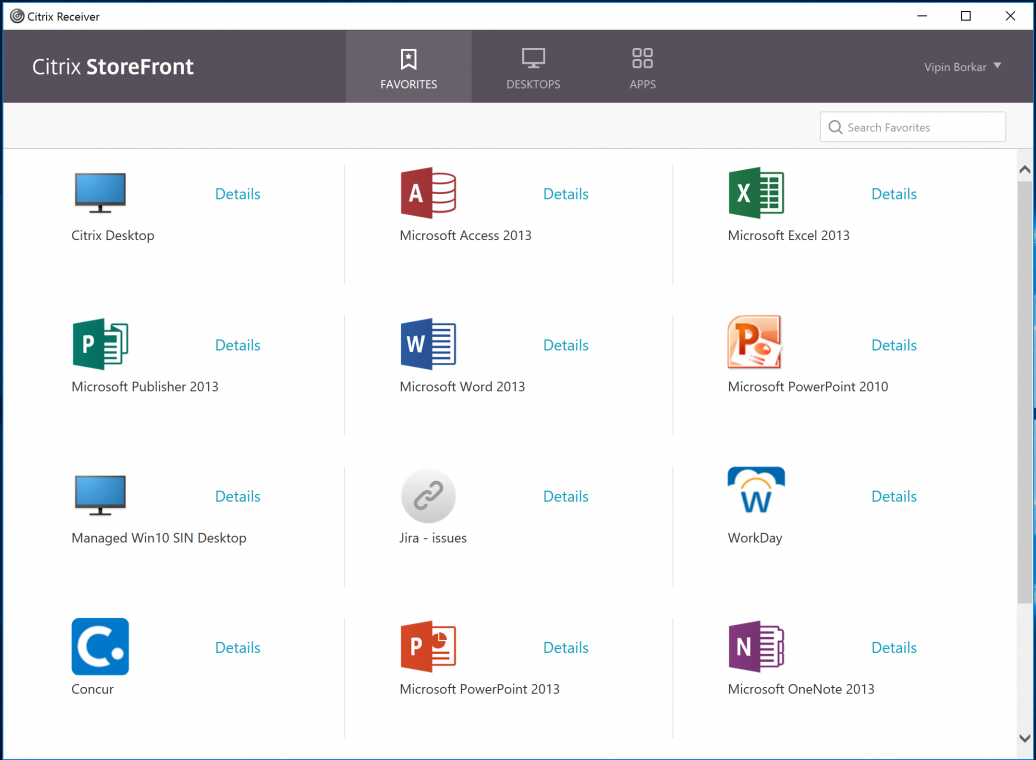Start the PowerPoint 2010 app icon

pyautogui.click(x=755, y=344)
